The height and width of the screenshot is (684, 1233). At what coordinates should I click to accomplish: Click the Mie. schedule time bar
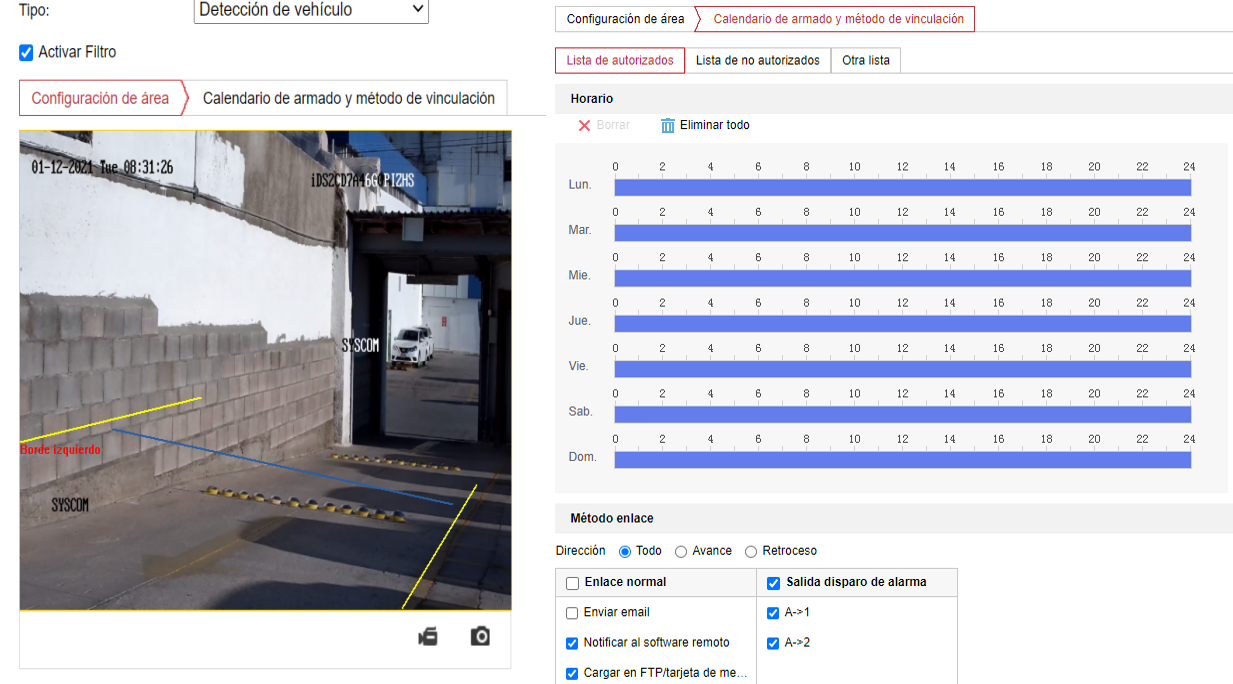(903, 278)
